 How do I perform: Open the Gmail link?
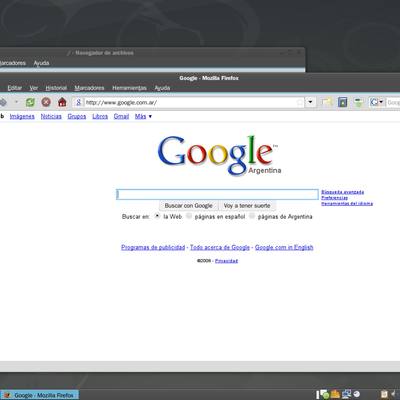click(121, 116)
